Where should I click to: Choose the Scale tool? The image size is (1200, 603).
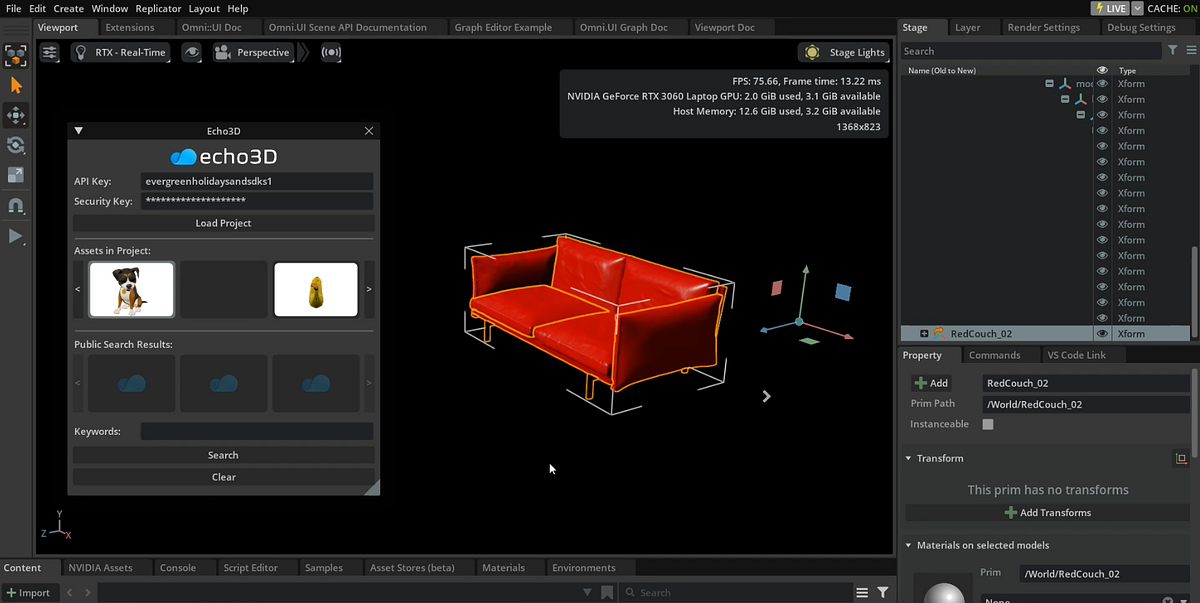(x=15, y=175)
